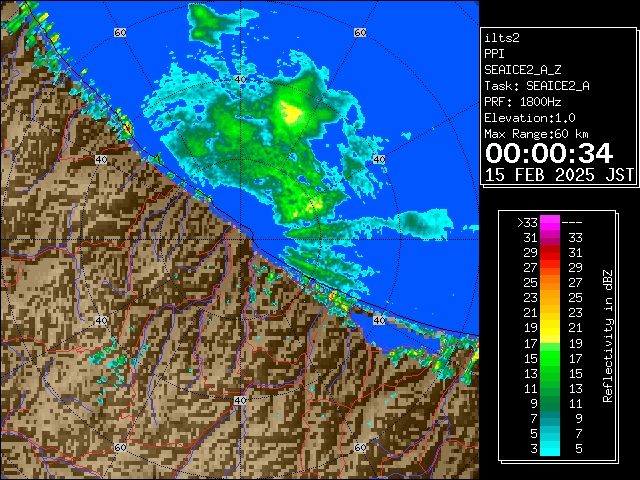
Task: Click the "Max Range:60 km" text
Action: [x=537, y=134]
